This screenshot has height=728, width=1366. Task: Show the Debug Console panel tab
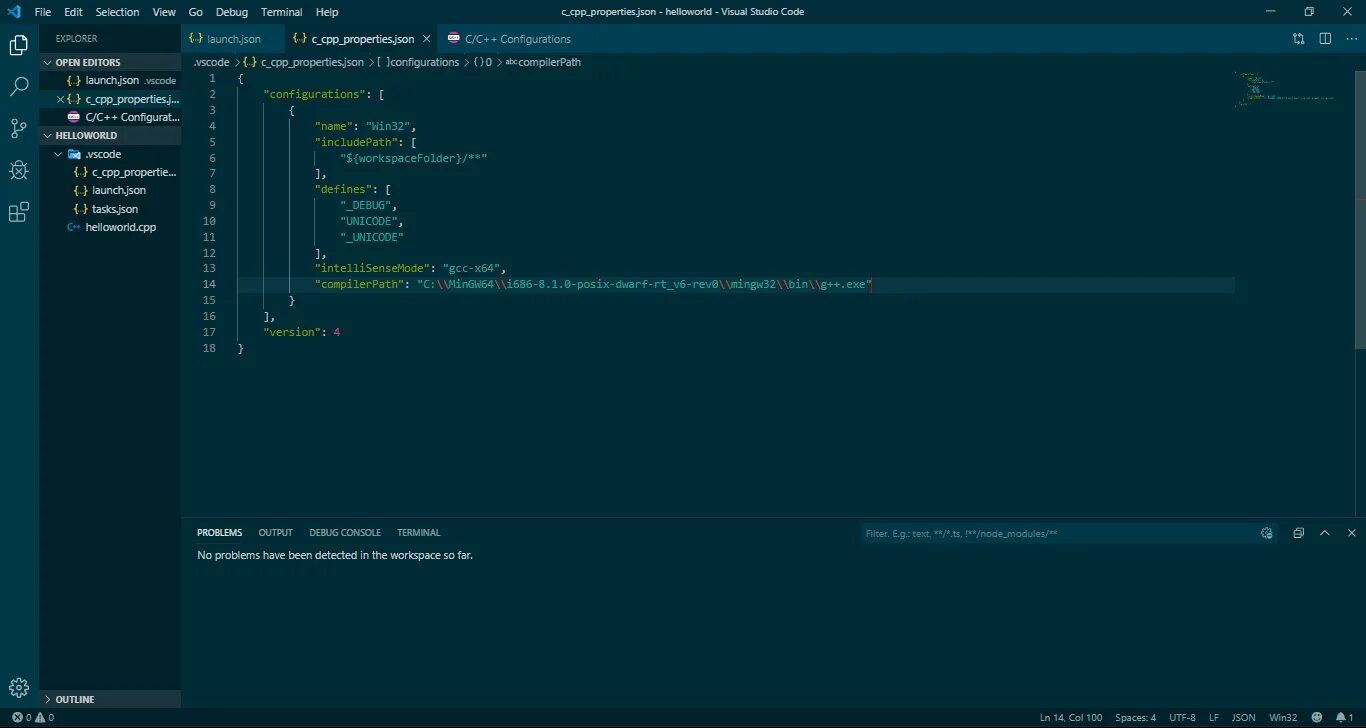point(345,533)
